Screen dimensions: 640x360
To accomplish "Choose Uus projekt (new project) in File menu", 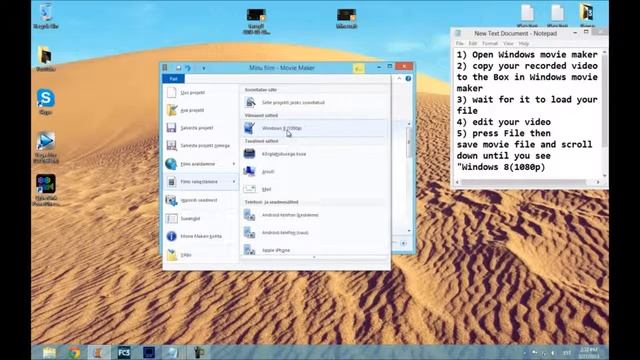I will (x=200, y=93).
